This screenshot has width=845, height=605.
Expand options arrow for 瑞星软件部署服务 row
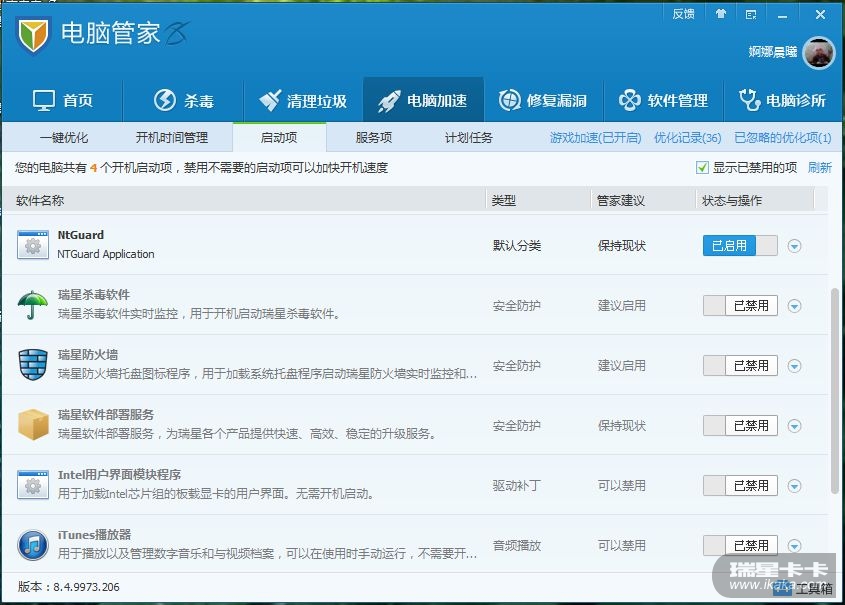point(794,426)
